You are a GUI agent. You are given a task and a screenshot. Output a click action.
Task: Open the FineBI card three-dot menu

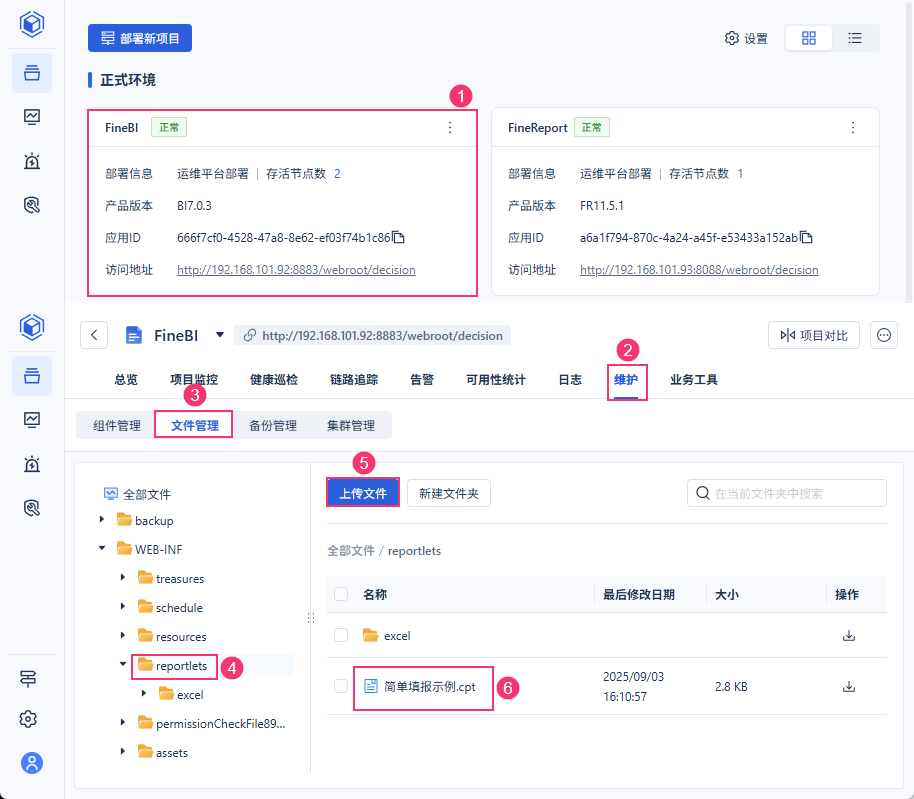pyautogui.click(x=450, y=127)
